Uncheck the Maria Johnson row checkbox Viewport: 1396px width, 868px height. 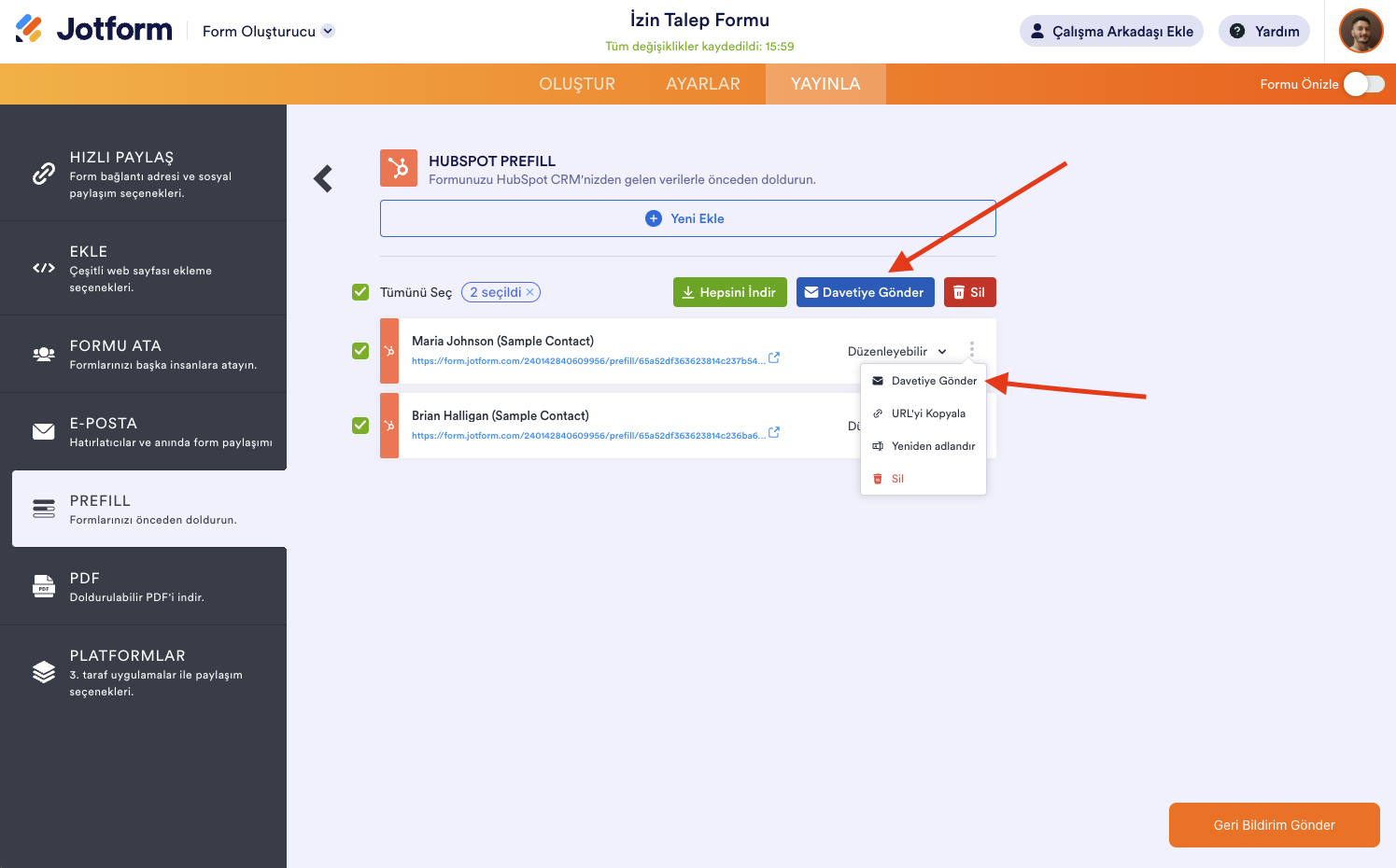(360, 351)
